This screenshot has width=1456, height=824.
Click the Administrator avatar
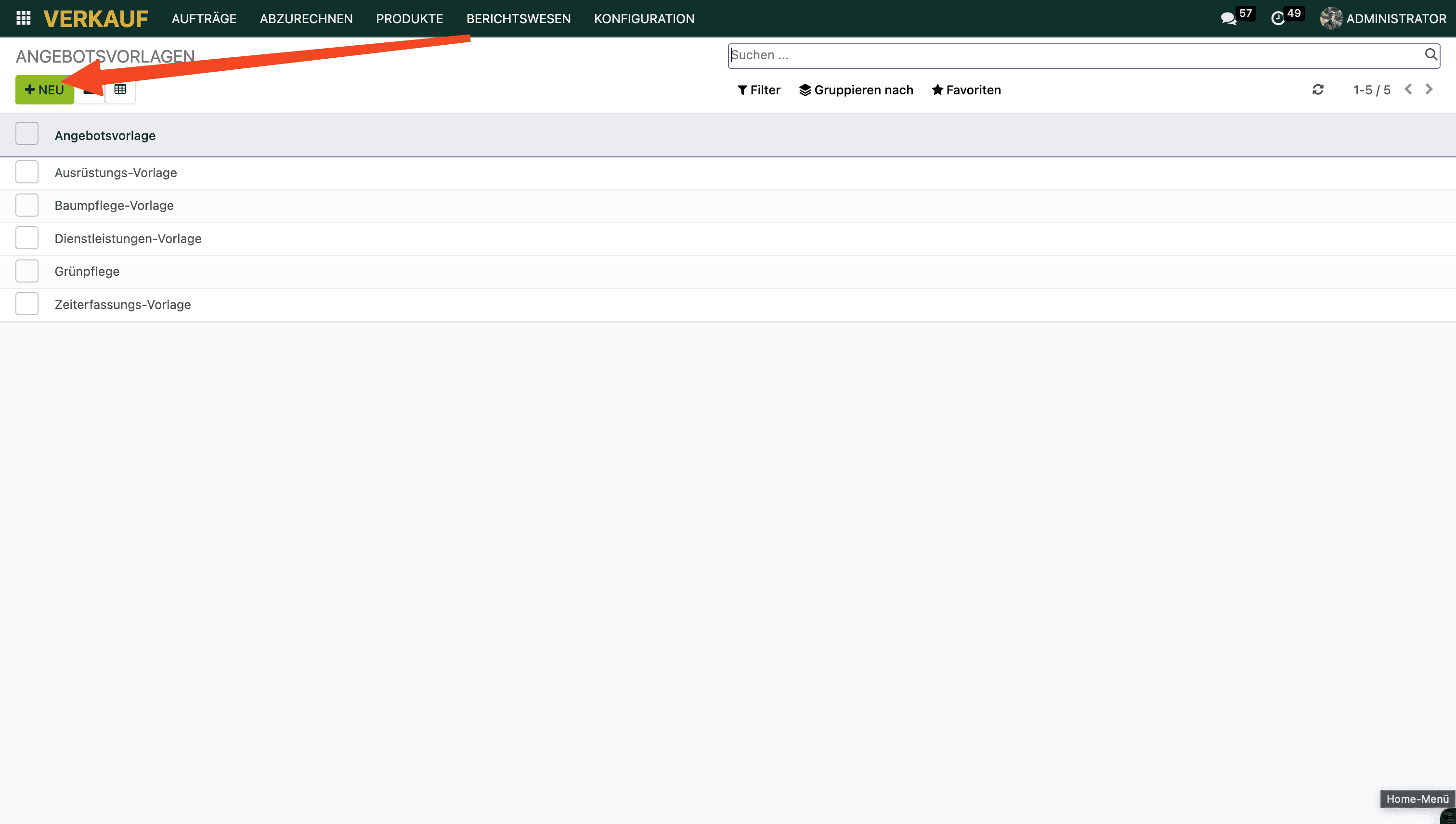[1330, 19]
